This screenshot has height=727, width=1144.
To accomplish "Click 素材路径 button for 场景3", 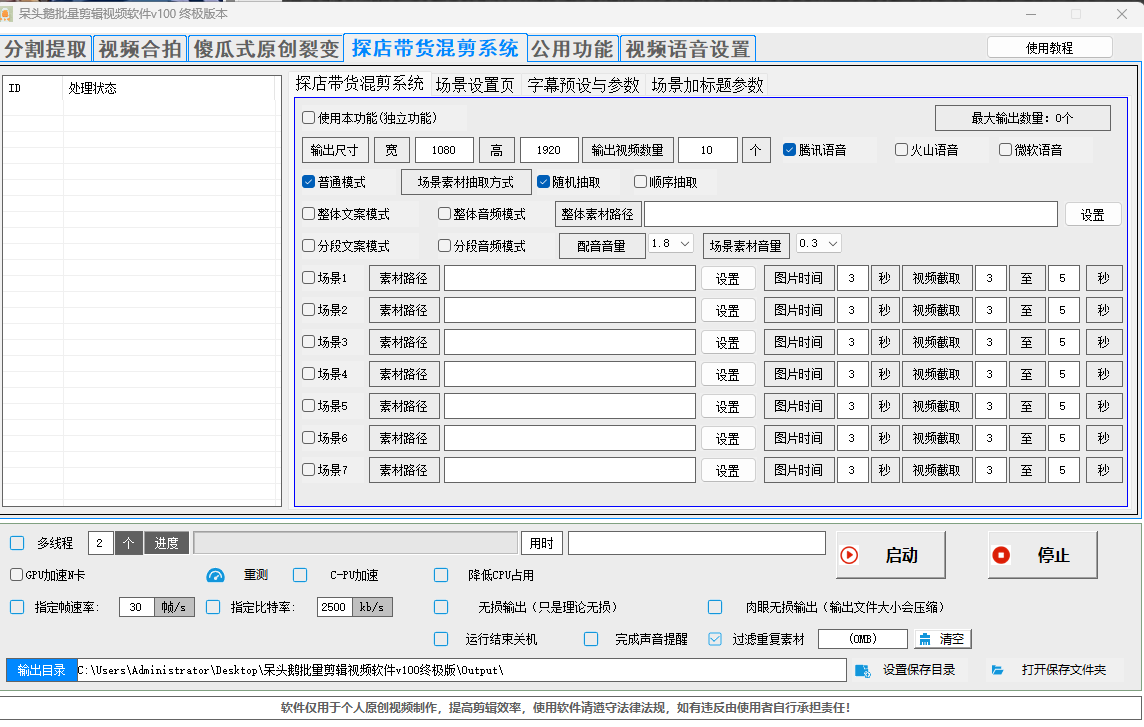I will point(404,342).
